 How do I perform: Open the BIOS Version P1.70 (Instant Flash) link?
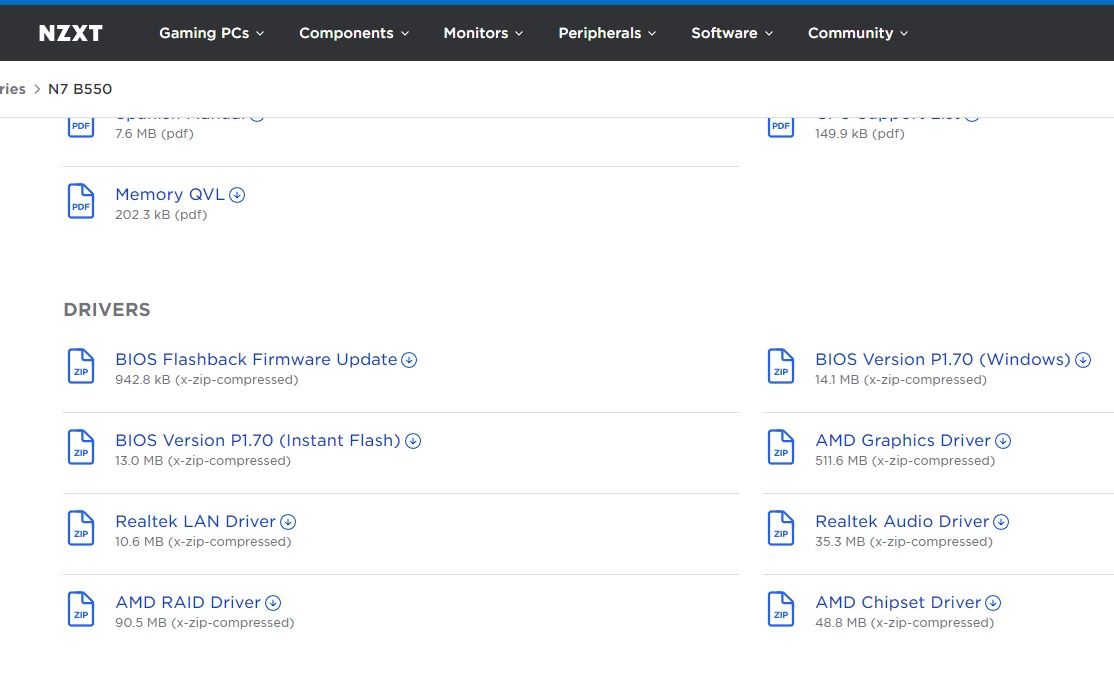[x=258, y=440]
